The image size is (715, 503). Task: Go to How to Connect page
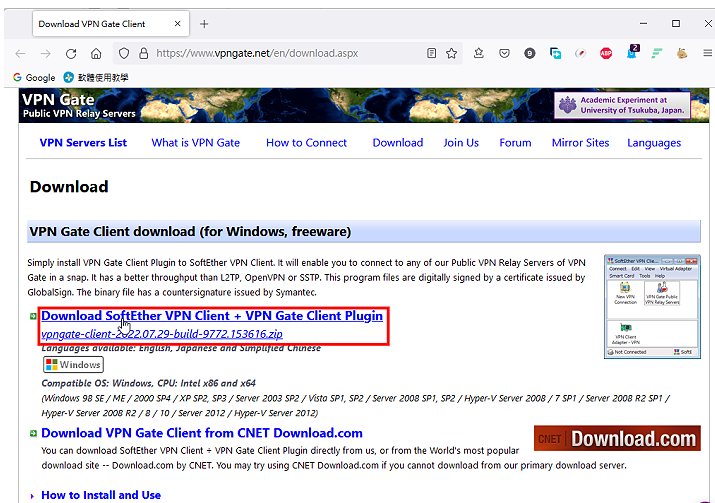click(306, 143)
